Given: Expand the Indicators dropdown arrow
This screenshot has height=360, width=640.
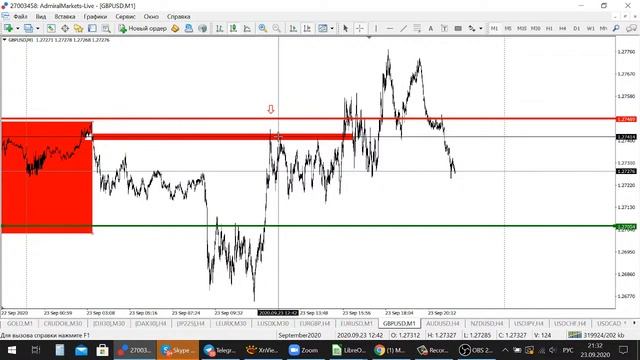Looking at the screenshot, I should [x=332, y=29].
